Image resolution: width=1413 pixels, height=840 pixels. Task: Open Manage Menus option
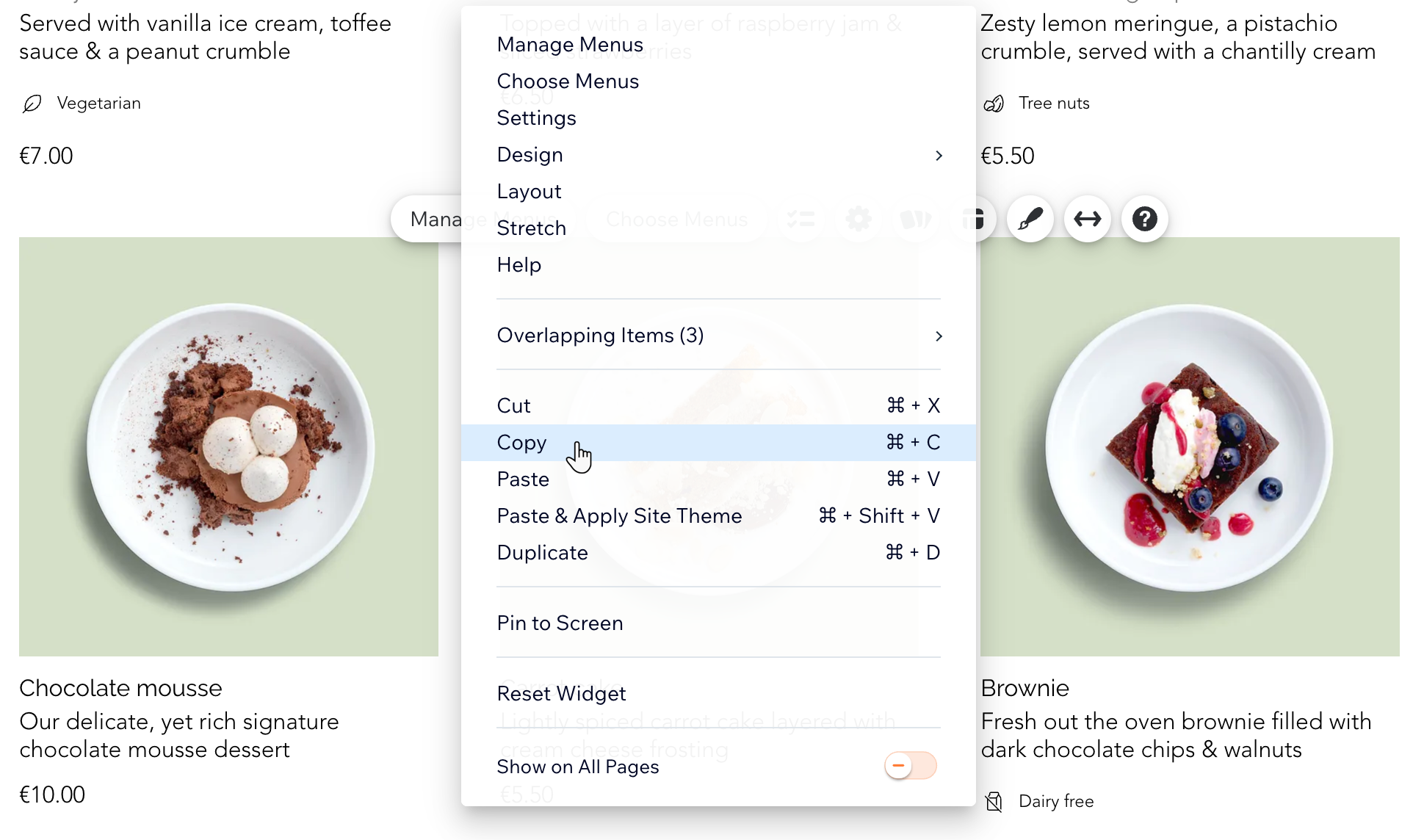(x=571, y=44)
